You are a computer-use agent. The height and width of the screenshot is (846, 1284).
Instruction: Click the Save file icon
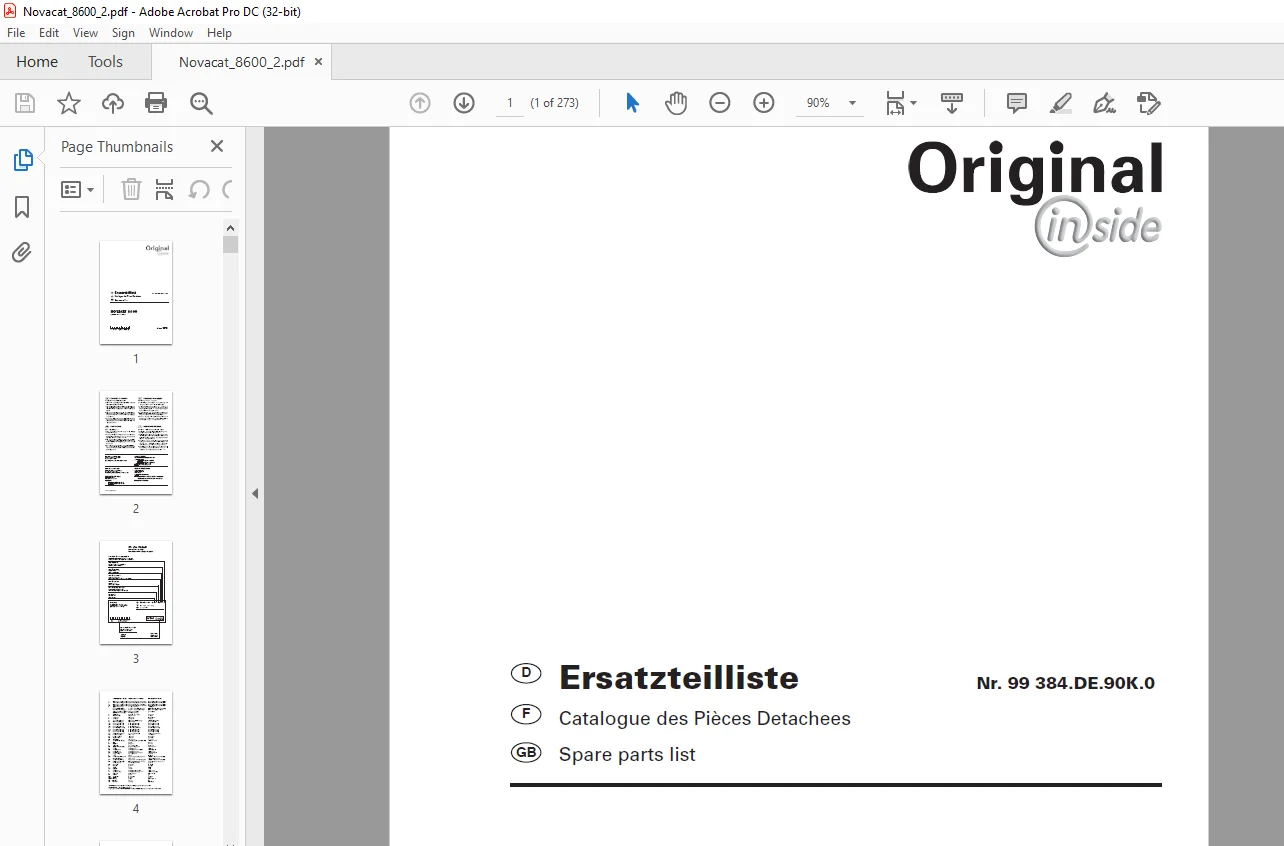pyautogui.click(x=25, y=103)
